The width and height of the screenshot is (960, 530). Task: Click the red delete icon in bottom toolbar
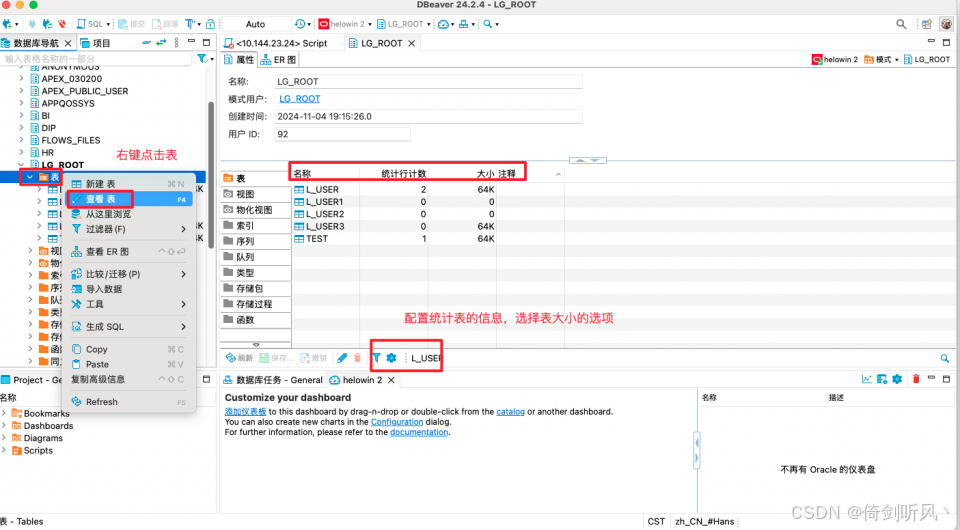[358, 358]
